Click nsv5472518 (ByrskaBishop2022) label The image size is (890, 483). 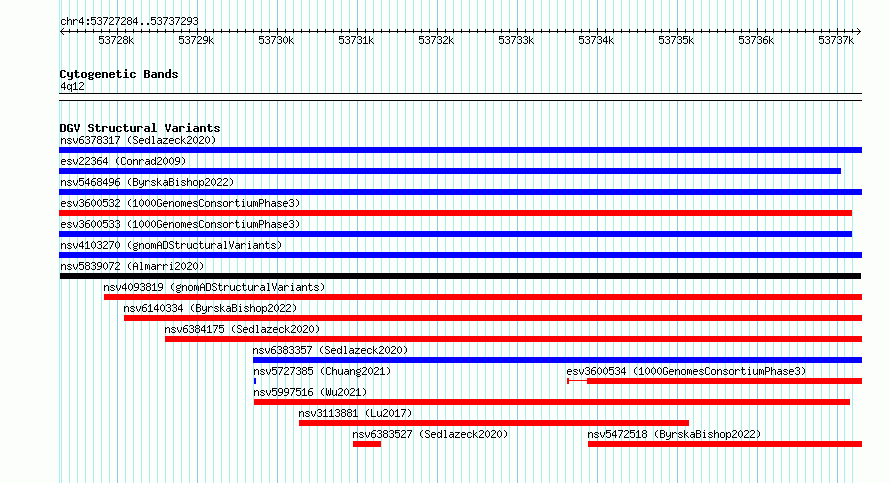coord(674,434)
